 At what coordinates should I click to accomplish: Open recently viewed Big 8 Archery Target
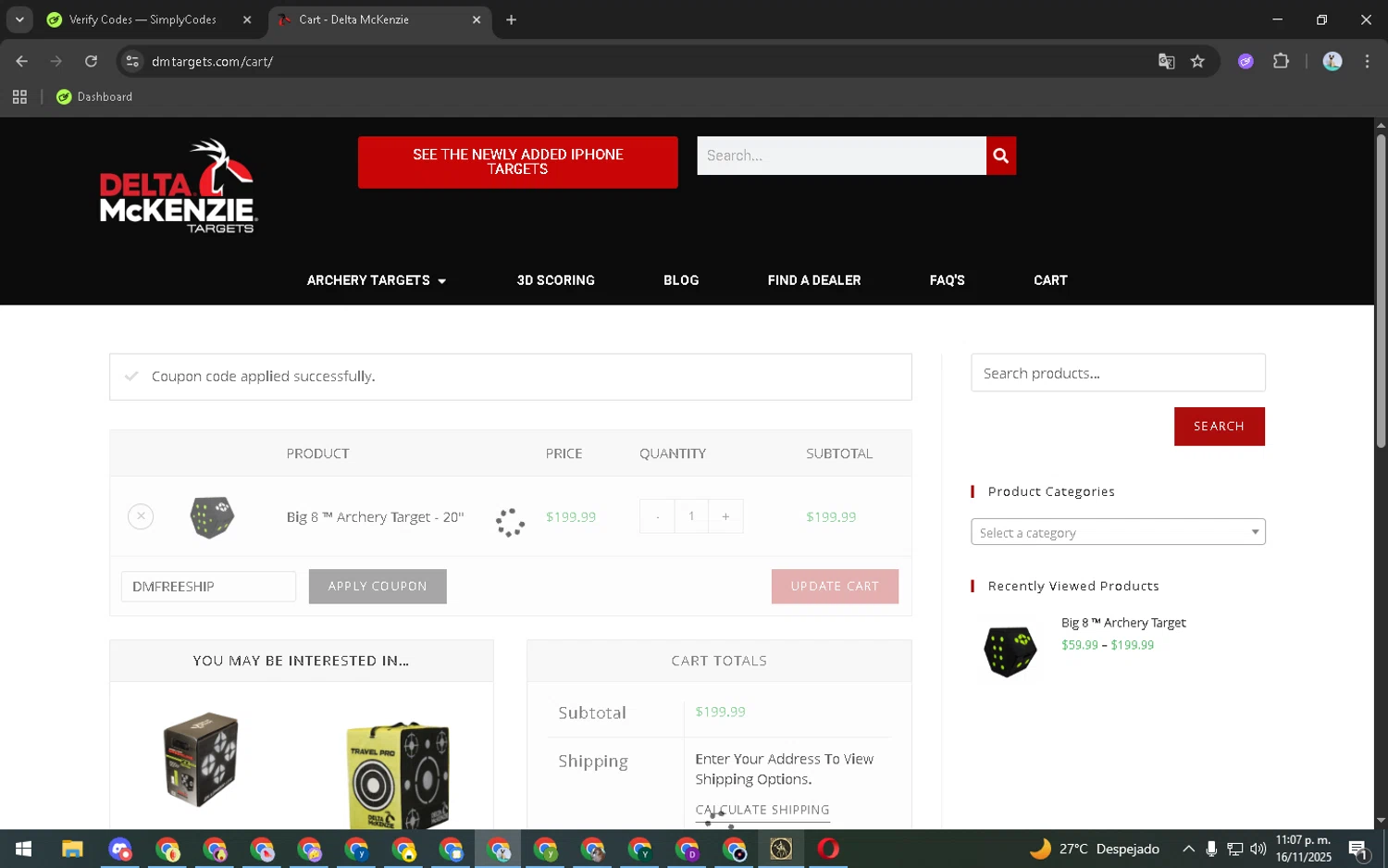[1123, 623]
